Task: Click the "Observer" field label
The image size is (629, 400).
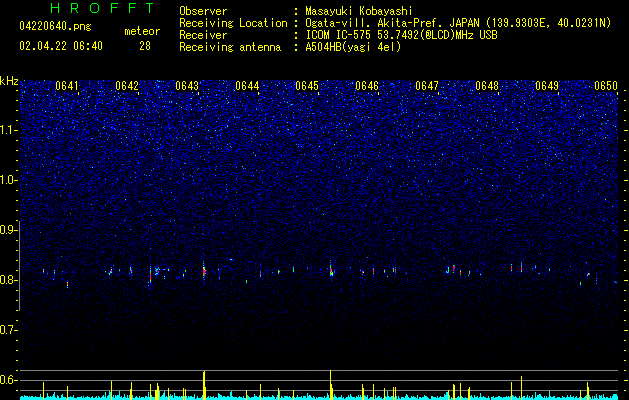Action: coord(203,11)
